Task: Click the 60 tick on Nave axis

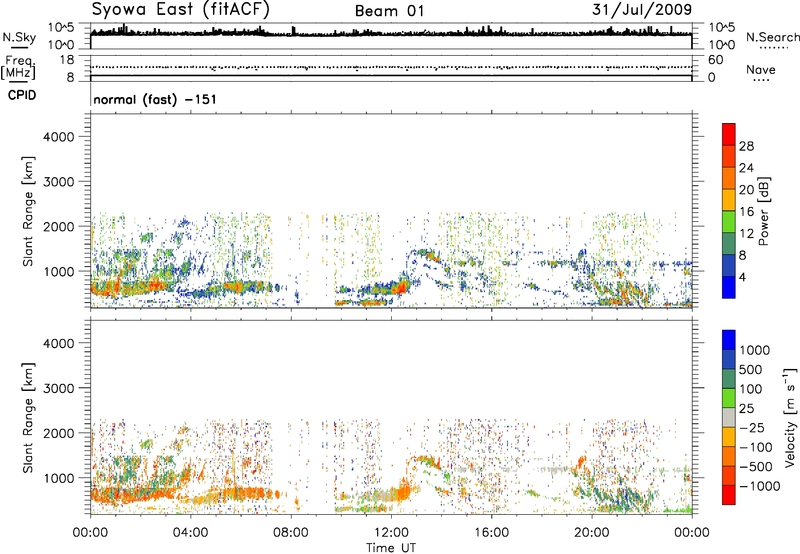Action: click(715, 60)
